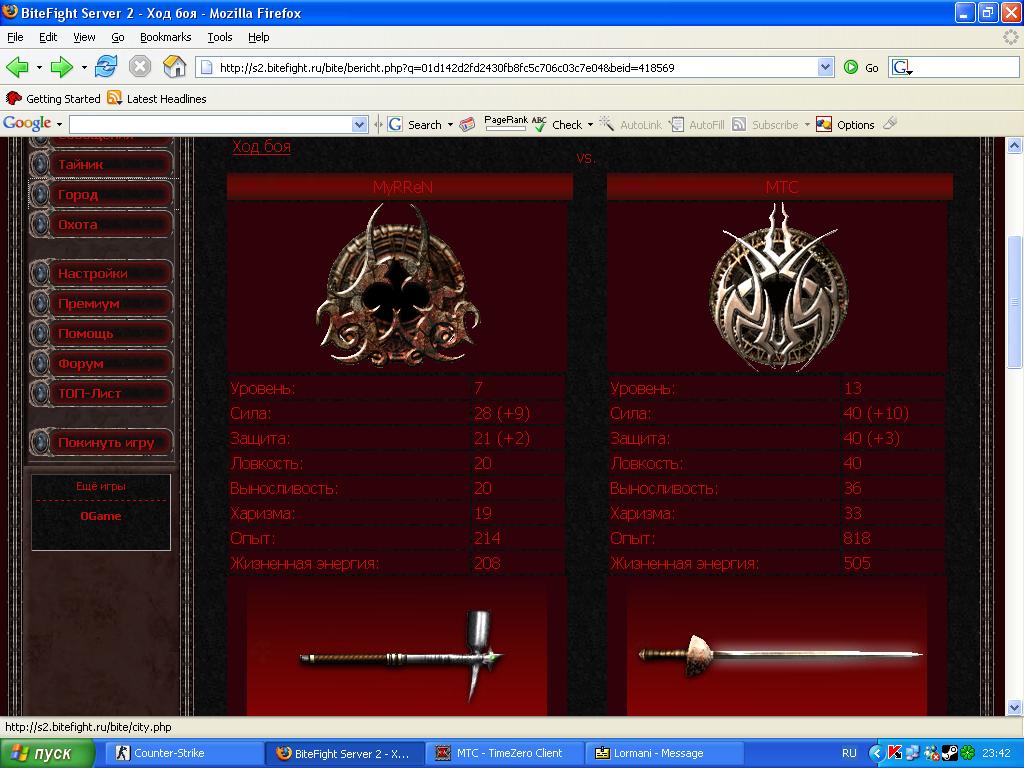Click MyRReN's axe weapon image
Screen dimensions: 1024x768
(401, 656)
